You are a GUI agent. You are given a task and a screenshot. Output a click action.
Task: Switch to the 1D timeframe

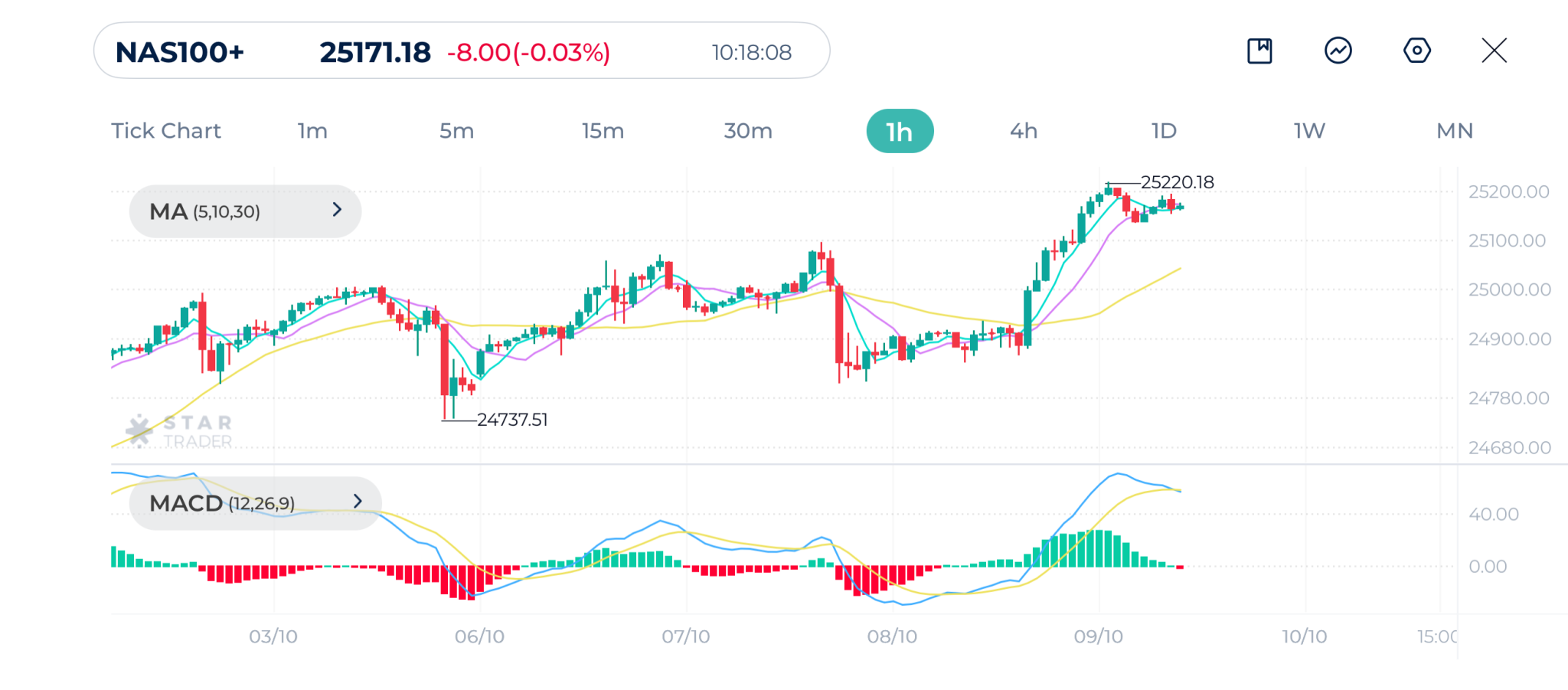[1164, 131]
